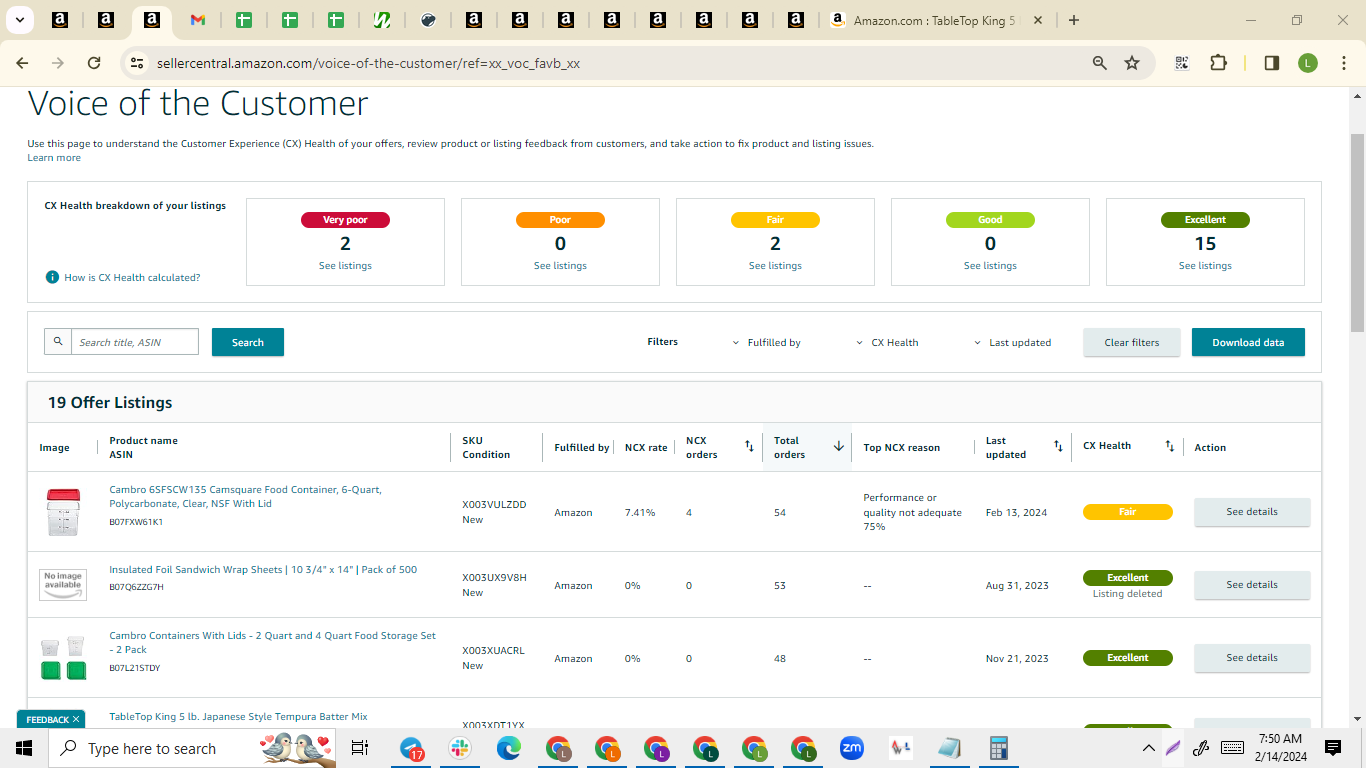
Task: See listings under Poor
Action: 560,266
